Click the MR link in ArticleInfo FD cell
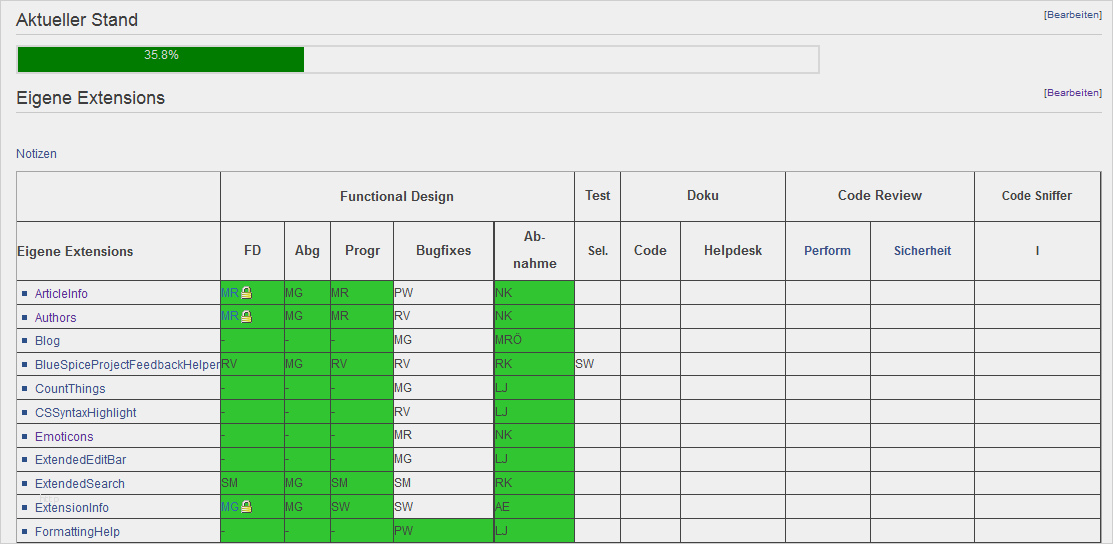 [229, 293]
